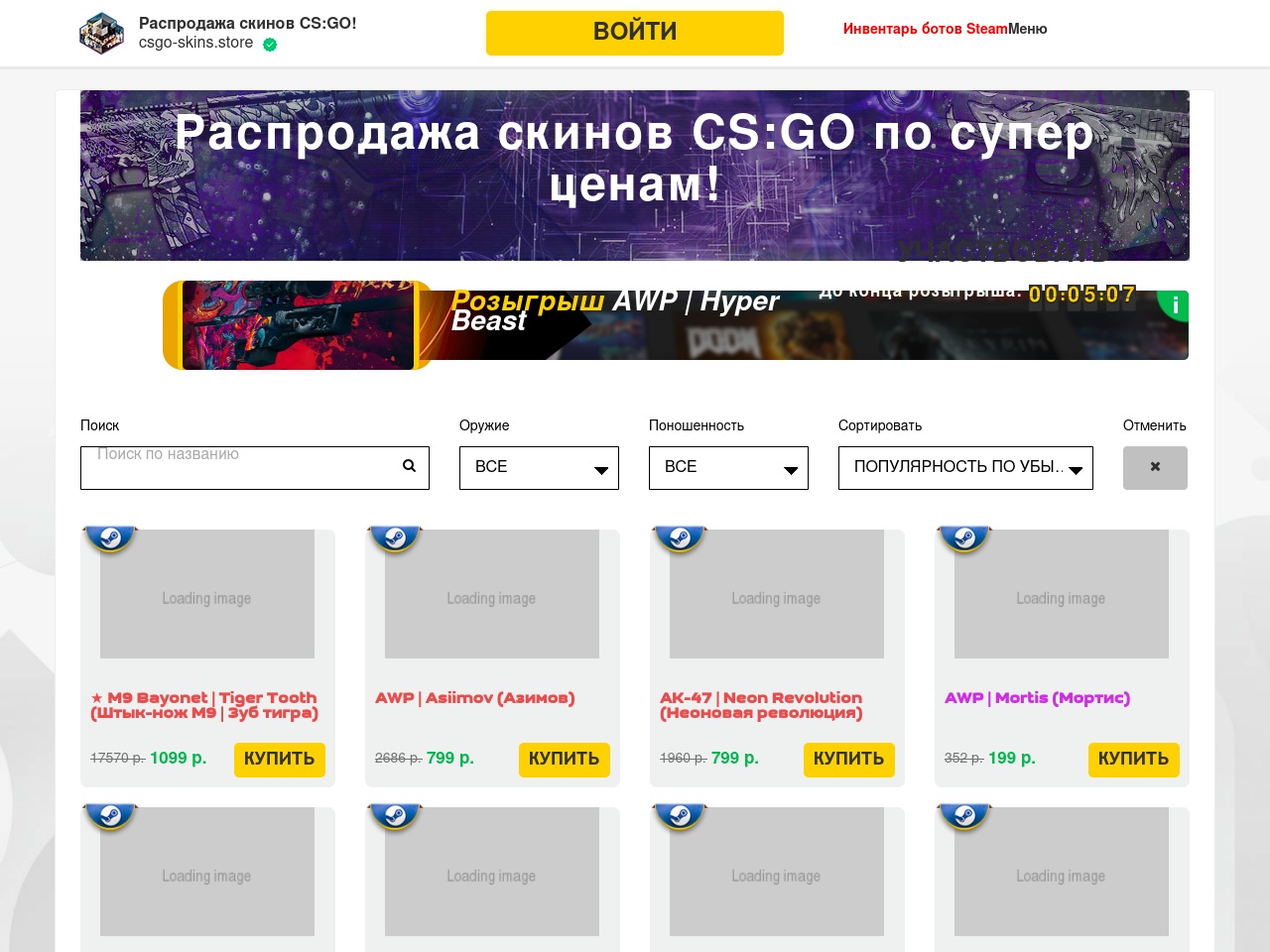Open the AWP Asiimov title link
1270x952 pixels.
(x=475, y=698)
